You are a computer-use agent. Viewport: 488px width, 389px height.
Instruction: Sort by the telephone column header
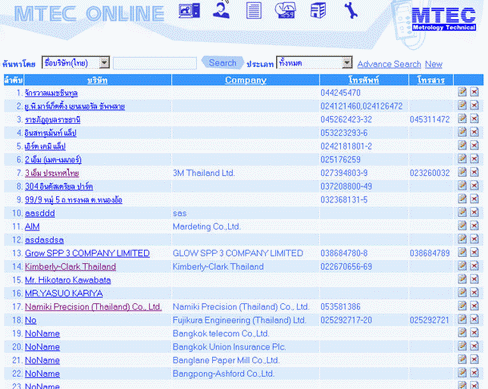click(x=364, y=80)
